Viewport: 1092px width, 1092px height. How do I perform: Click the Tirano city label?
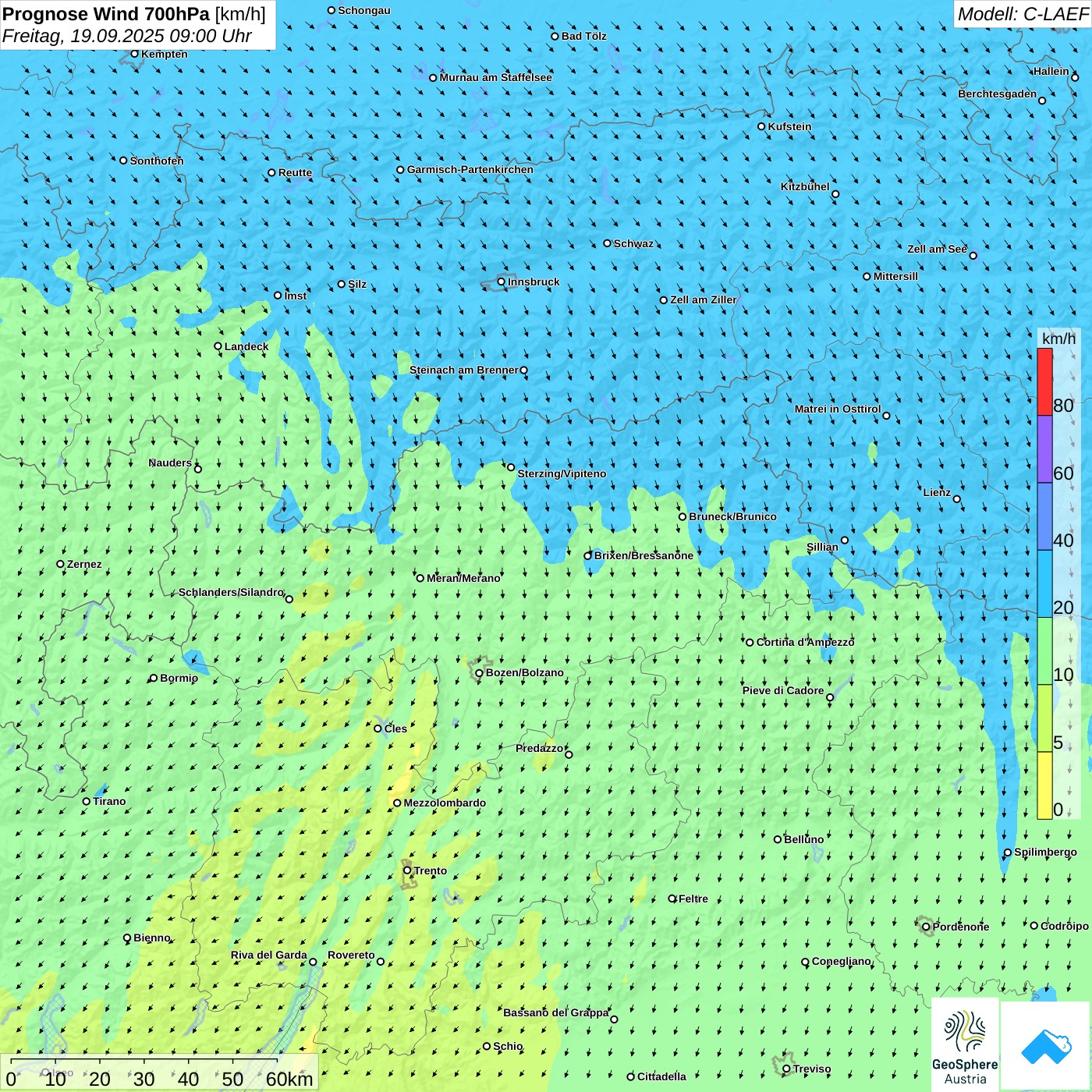point(109,801)
